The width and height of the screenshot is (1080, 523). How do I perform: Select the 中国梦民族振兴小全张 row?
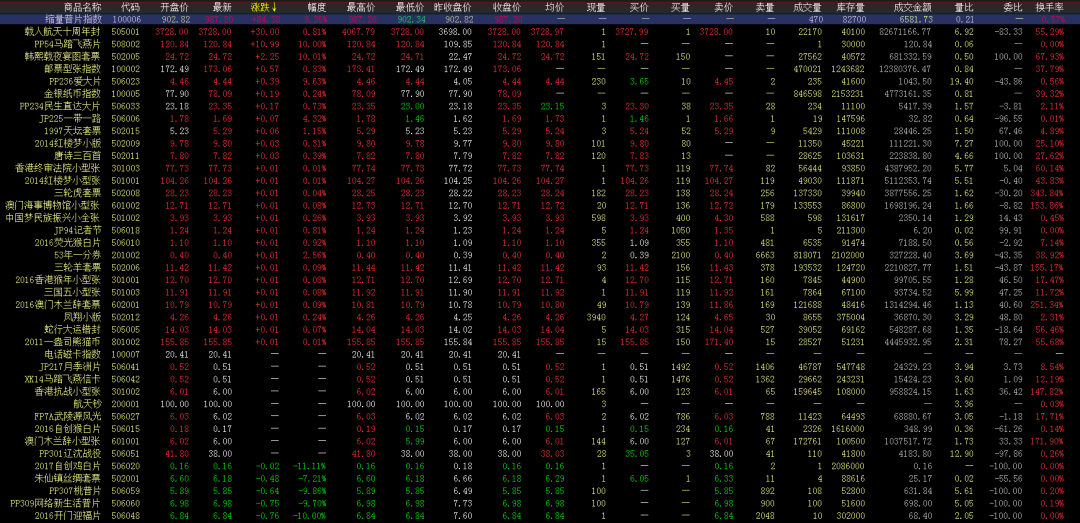pyautogui.click(x=540, y=217)
